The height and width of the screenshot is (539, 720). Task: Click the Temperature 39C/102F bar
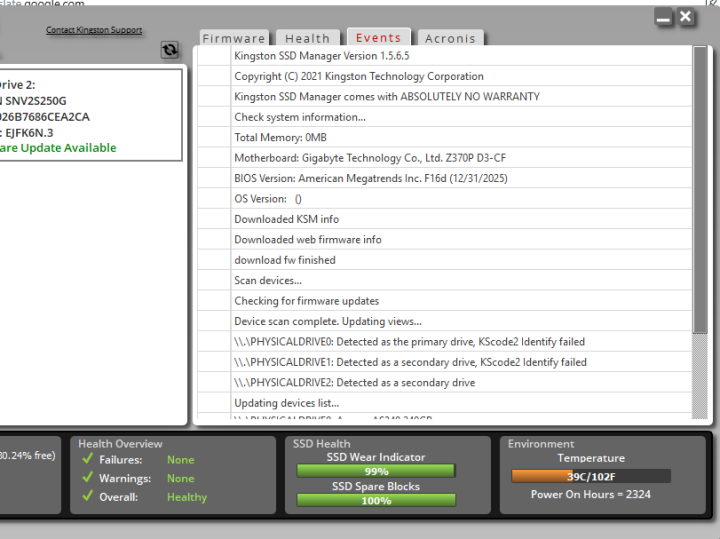pyautogui.click(x=591, y=476)
